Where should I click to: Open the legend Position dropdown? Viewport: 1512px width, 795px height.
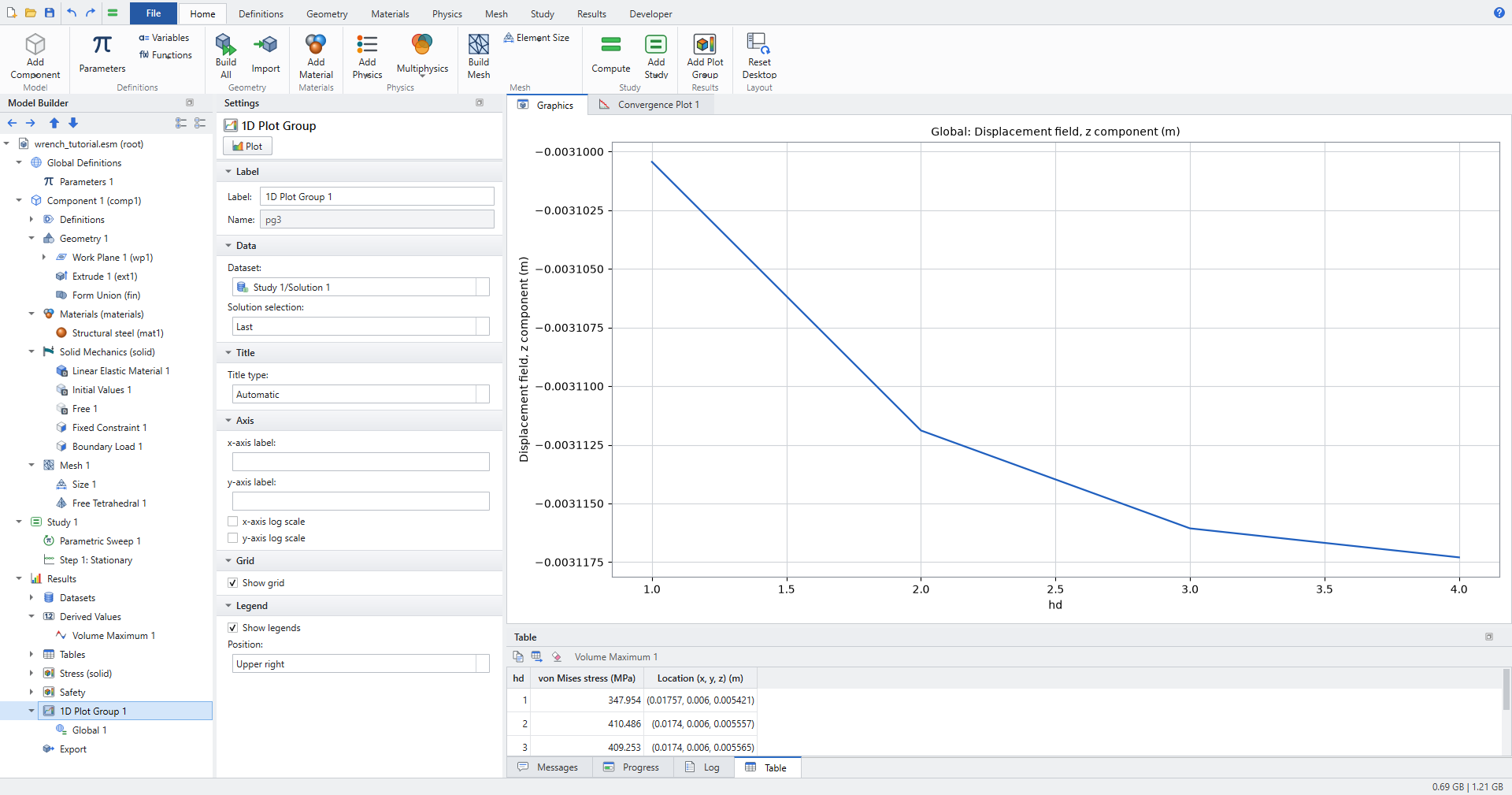361,664
